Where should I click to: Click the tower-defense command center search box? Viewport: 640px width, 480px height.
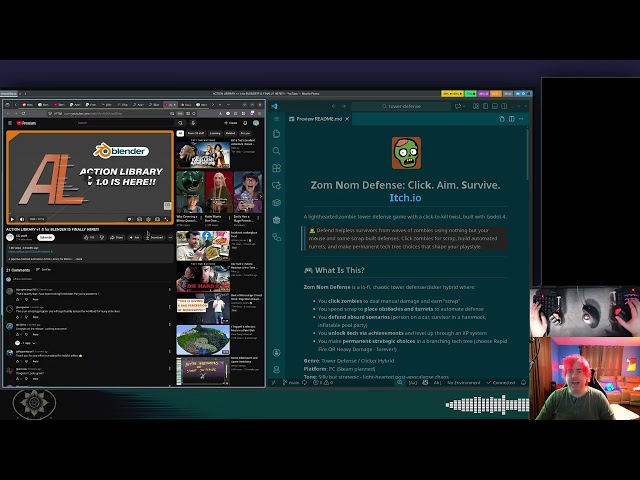click(401, 106)
